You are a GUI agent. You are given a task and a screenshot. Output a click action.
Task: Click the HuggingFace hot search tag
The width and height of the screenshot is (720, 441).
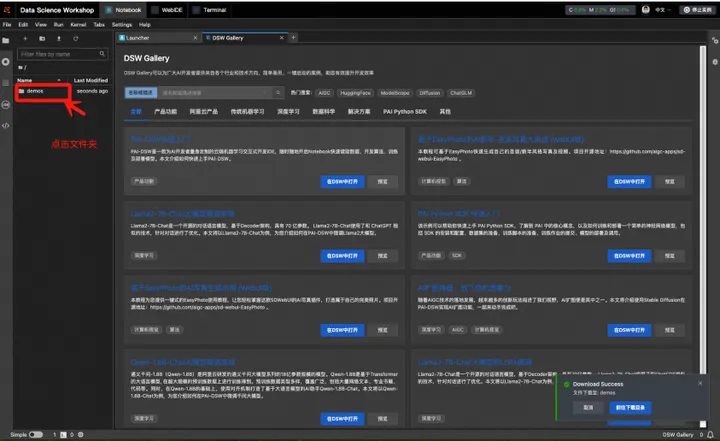point(355,93)
